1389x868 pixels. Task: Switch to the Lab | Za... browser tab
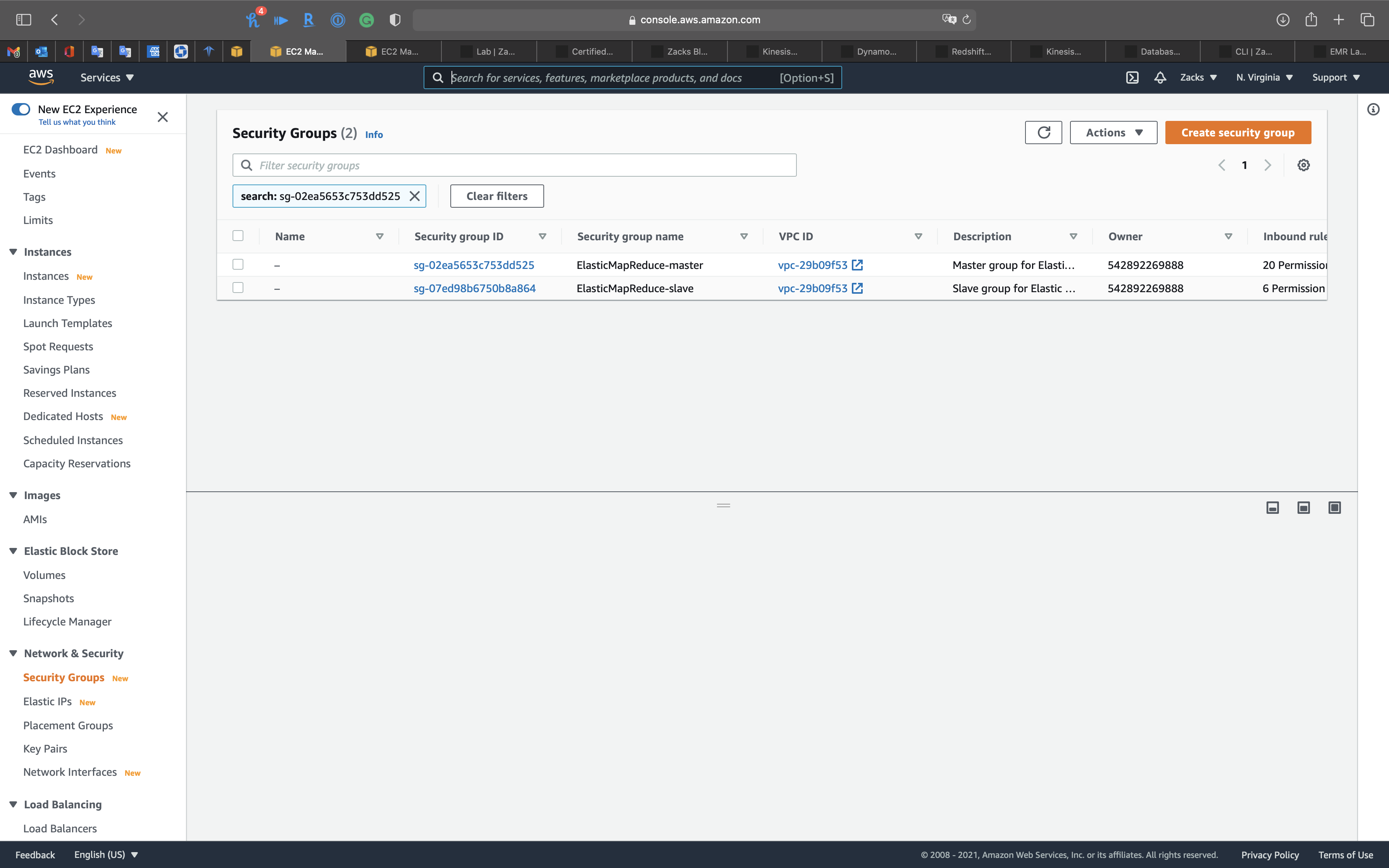click(x=489, y=52)
